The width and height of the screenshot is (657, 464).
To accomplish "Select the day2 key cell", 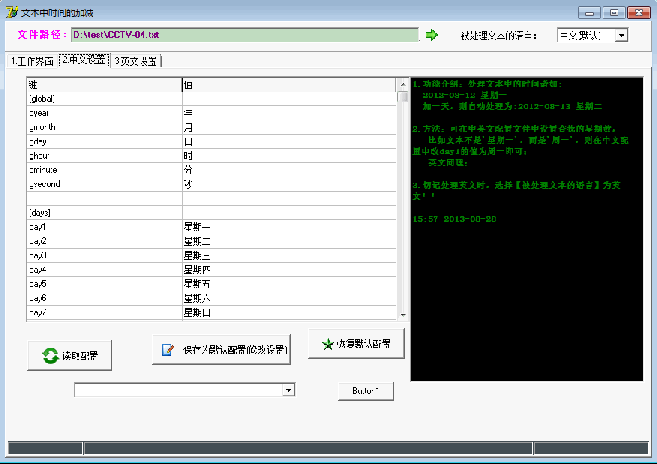I will tap(104, 241).
